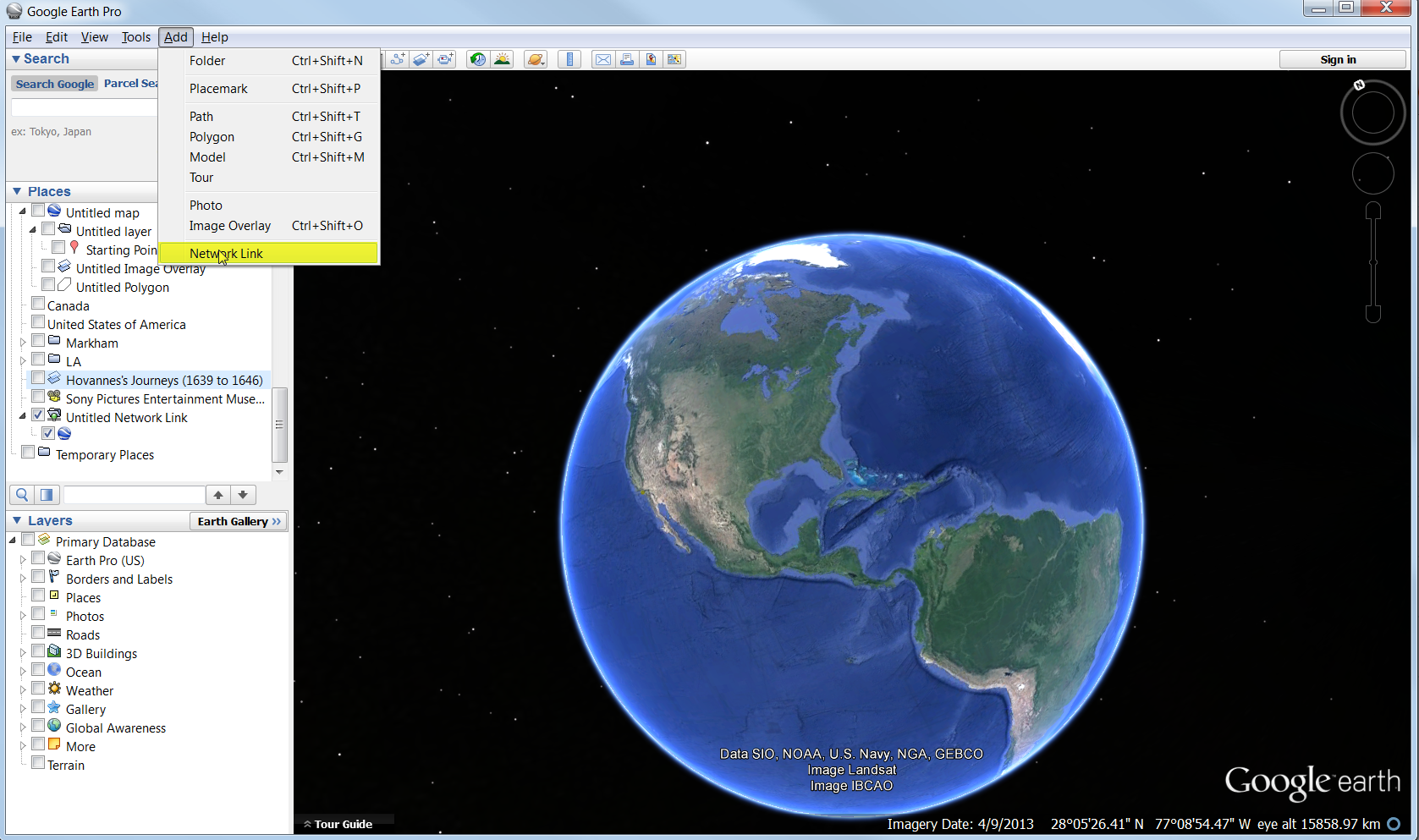
Task: Choose Photo in the Add menu
Action: 268,206
